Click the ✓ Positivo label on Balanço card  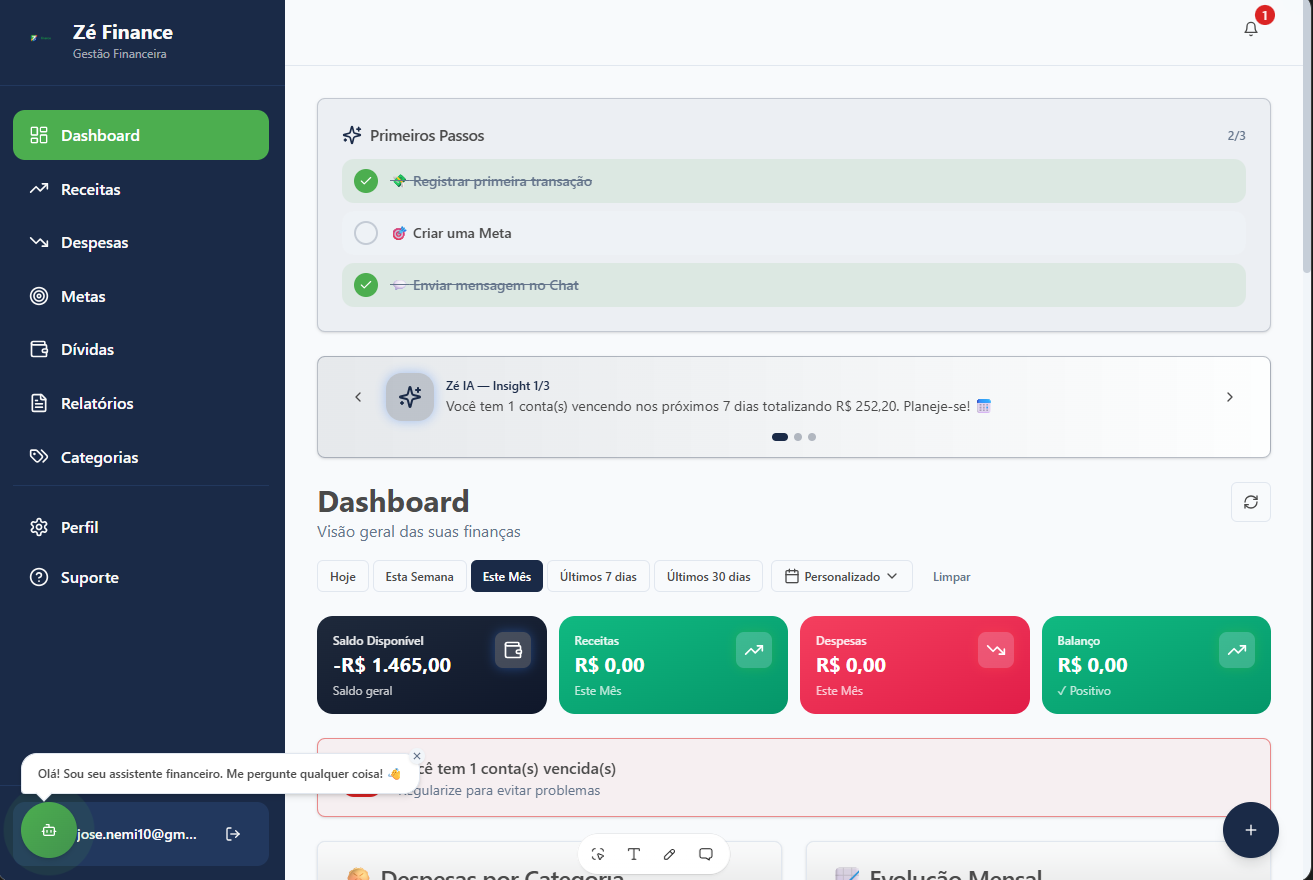(1084, 691)
